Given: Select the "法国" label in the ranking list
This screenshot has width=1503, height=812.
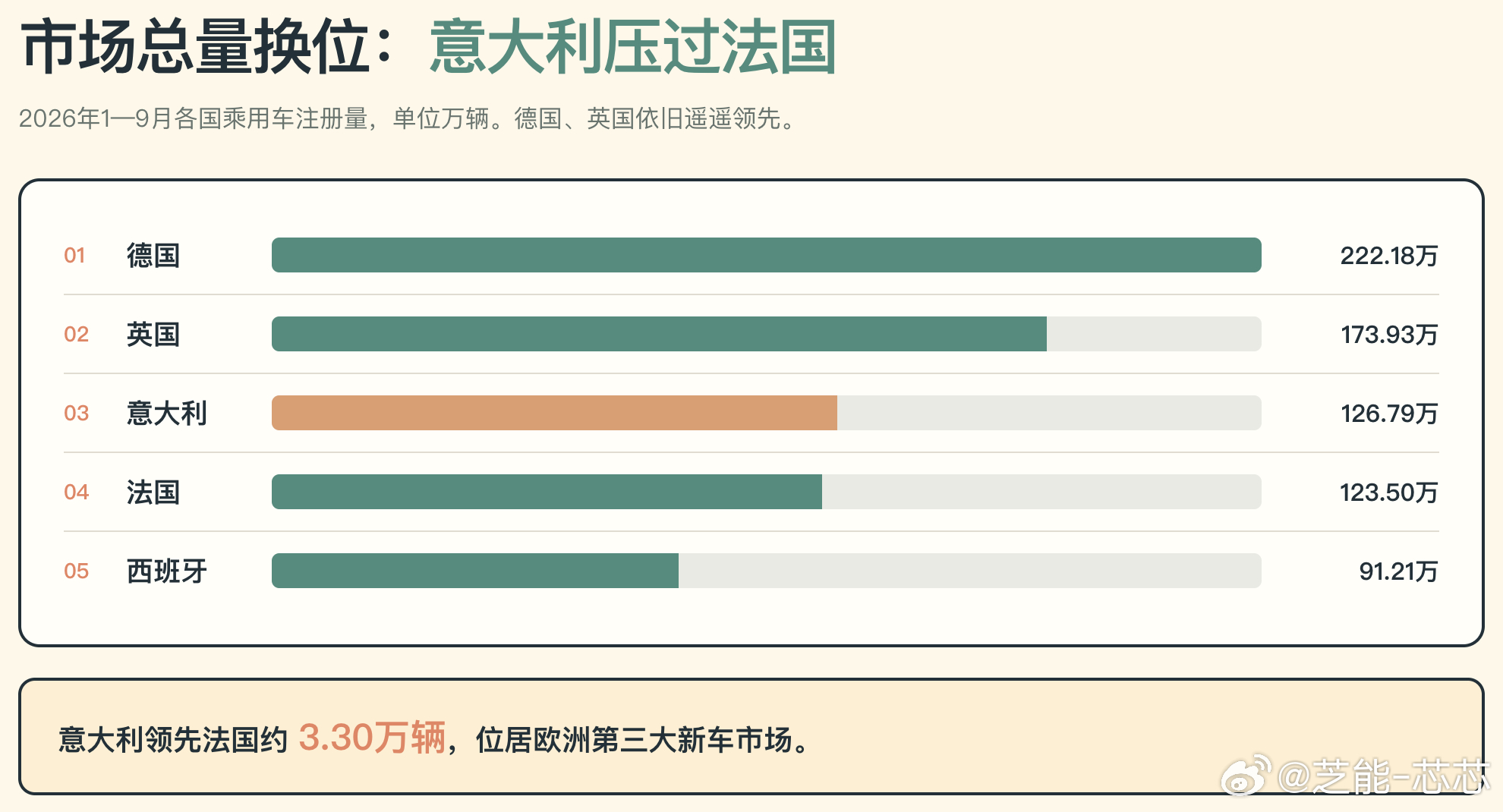Looking at the screenshot, I should pos(153,492).
